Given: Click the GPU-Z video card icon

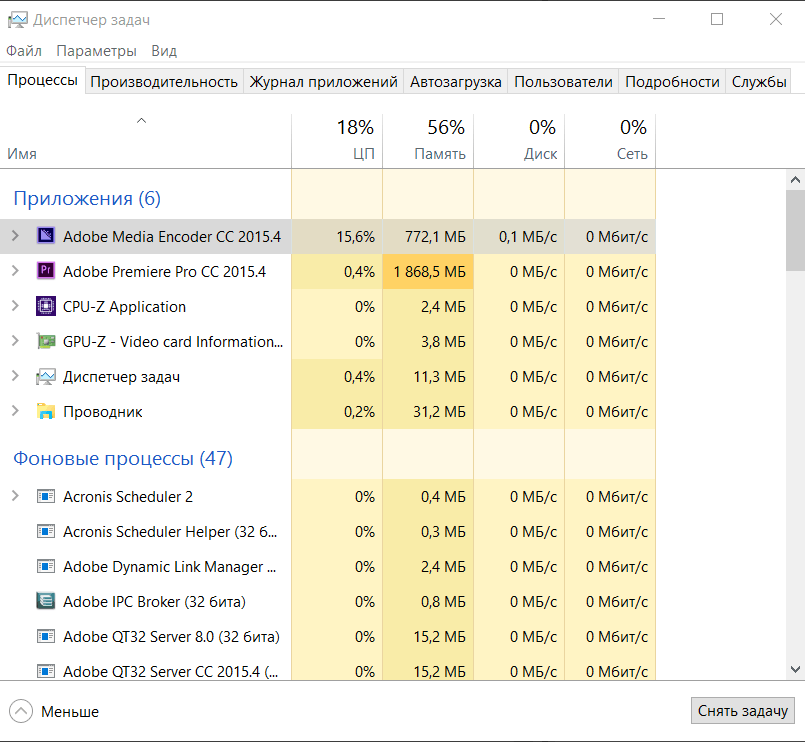Looking at the screenshot, I should (46, 341).
